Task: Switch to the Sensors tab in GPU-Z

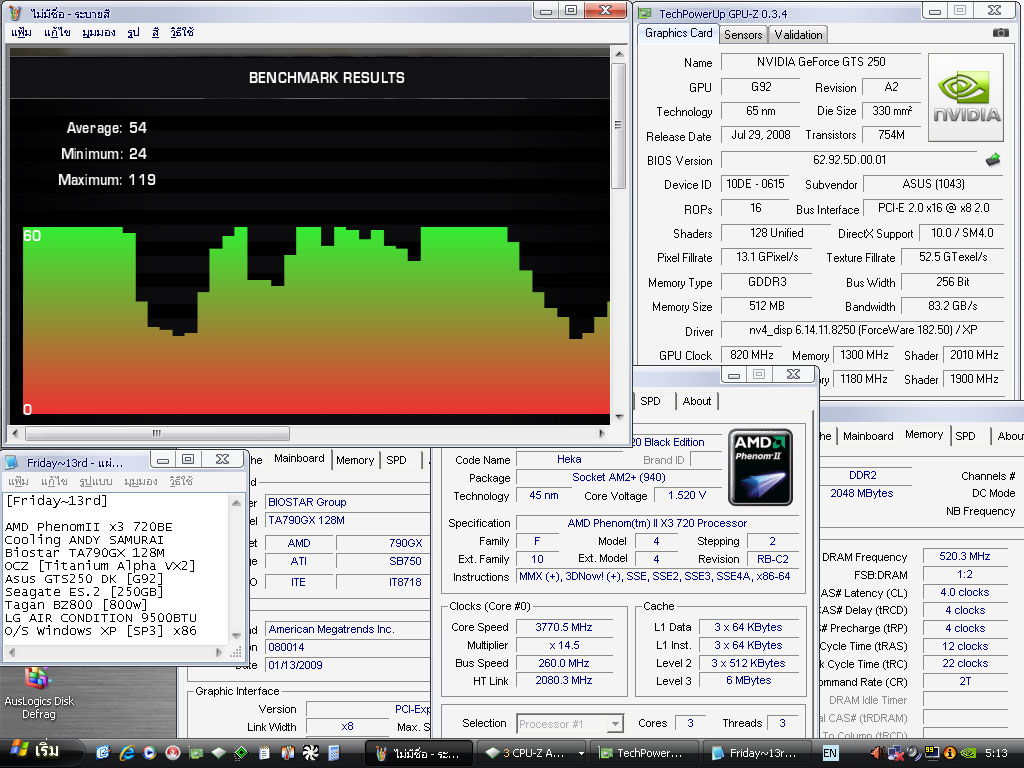Action: pyautogui.click(x=743, y=34)
